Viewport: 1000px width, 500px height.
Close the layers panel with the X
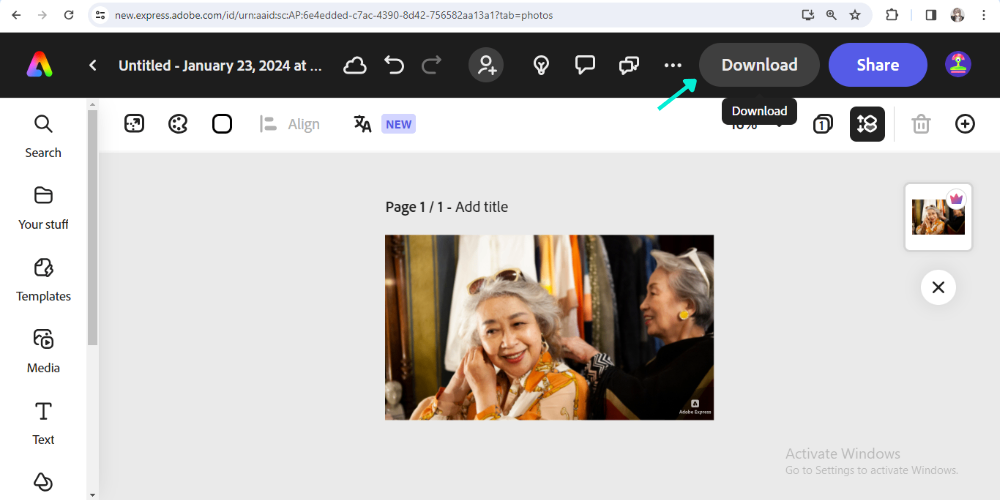coord(938,287)
